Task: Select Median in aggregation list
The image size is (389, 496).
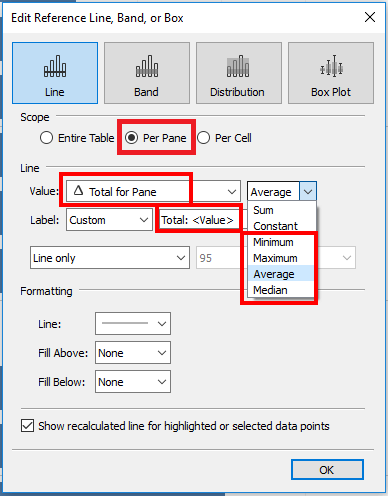Action: click(x=270, y=290)
